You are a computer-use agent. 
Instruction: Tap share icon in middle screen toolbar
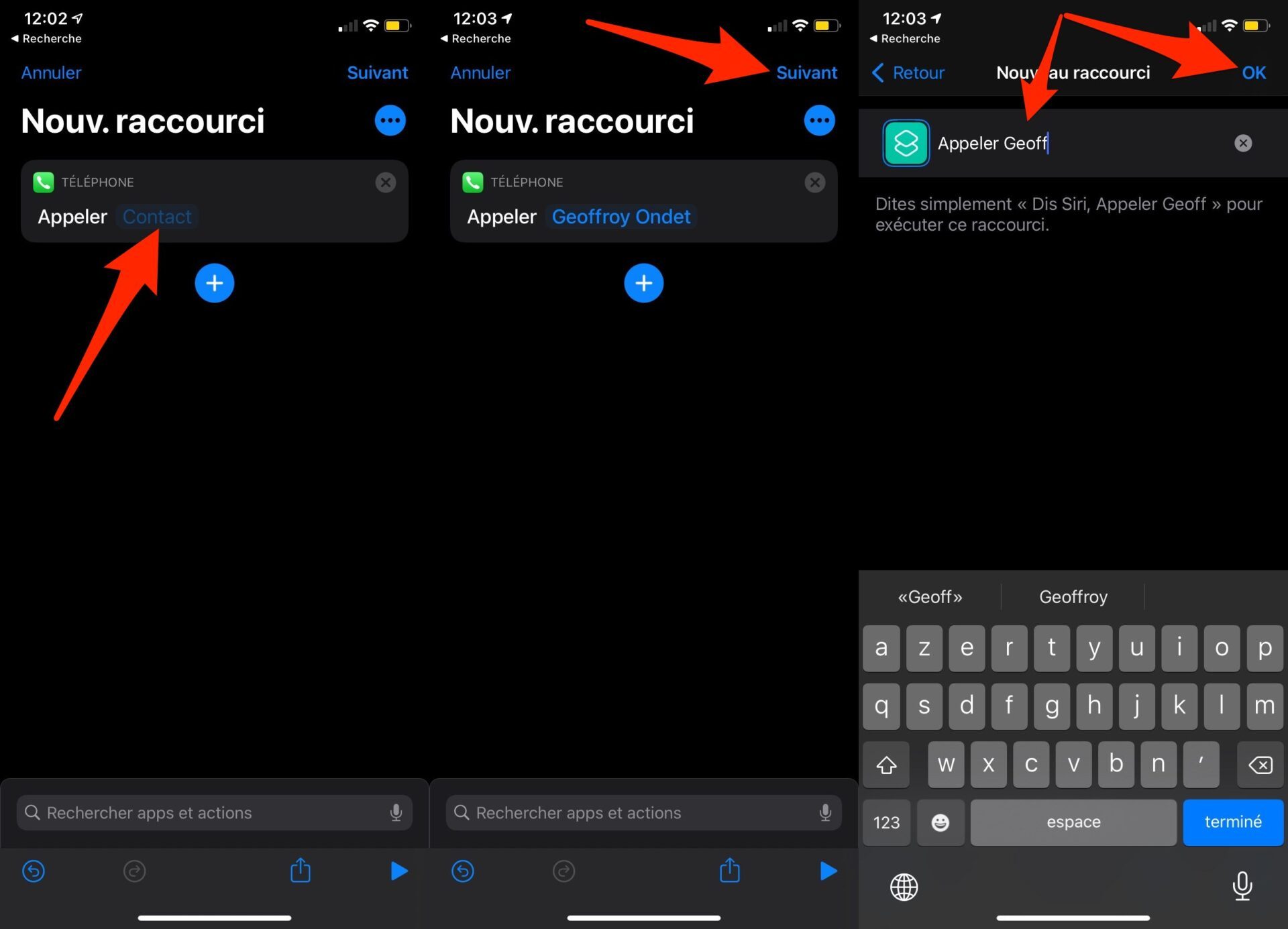[x=730, y=870]
